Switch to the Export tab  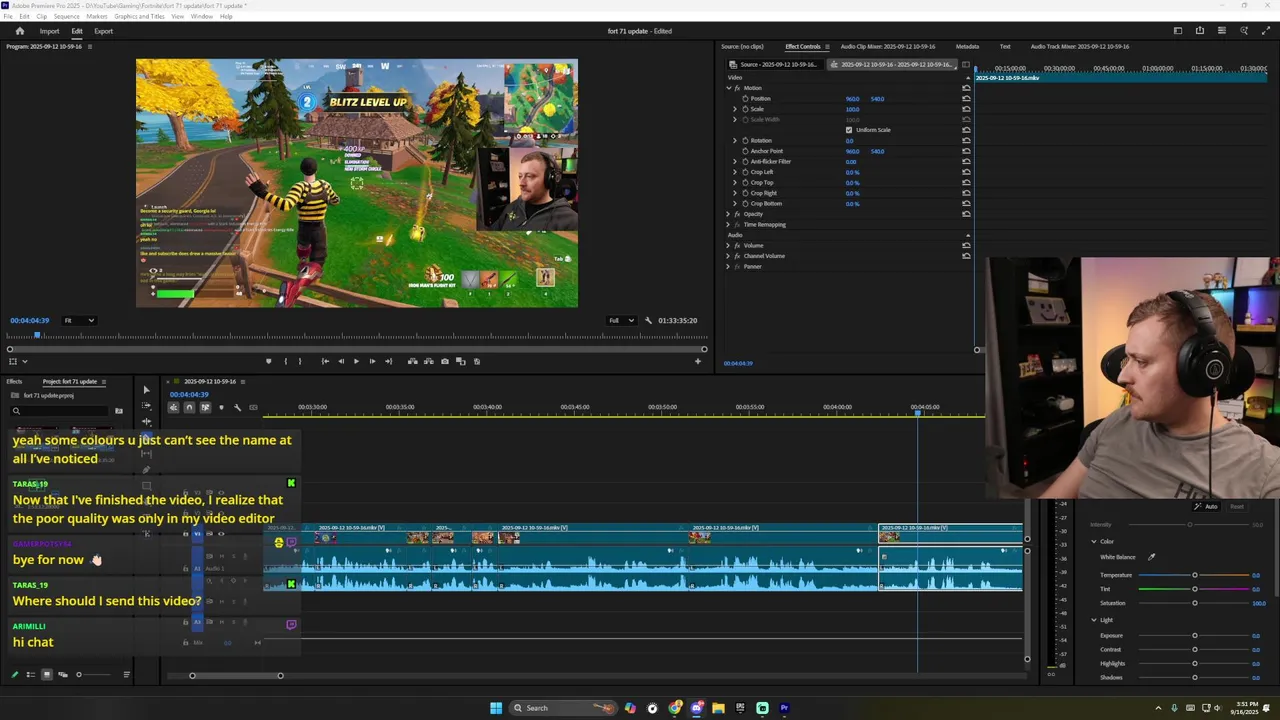click(x=104, y=31)
